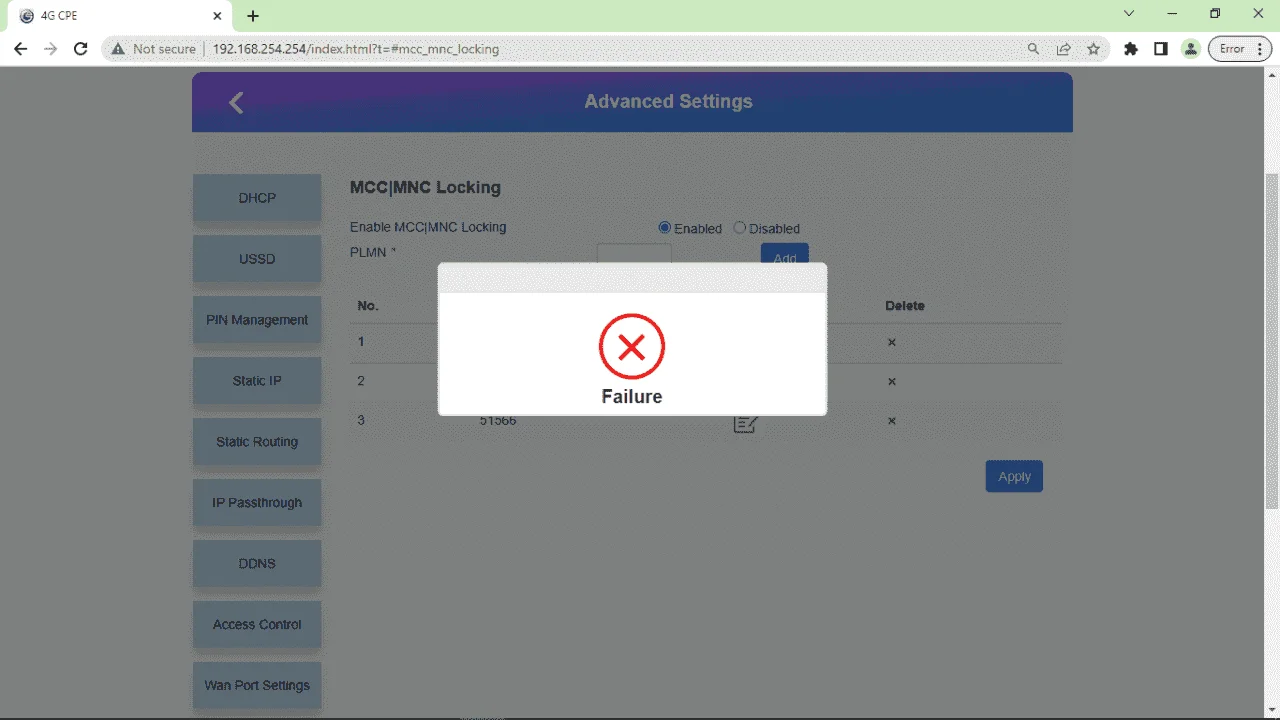Delete row 3 PLMN entry
This screenshot has height=720, width=1280.
[892, 420]
